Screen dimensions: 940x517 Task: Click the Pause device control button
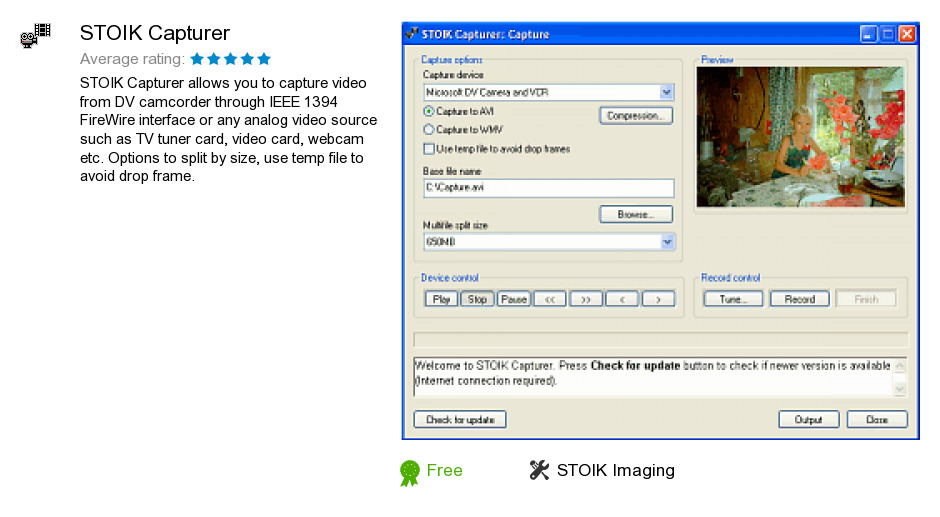(x=514, y=299)
